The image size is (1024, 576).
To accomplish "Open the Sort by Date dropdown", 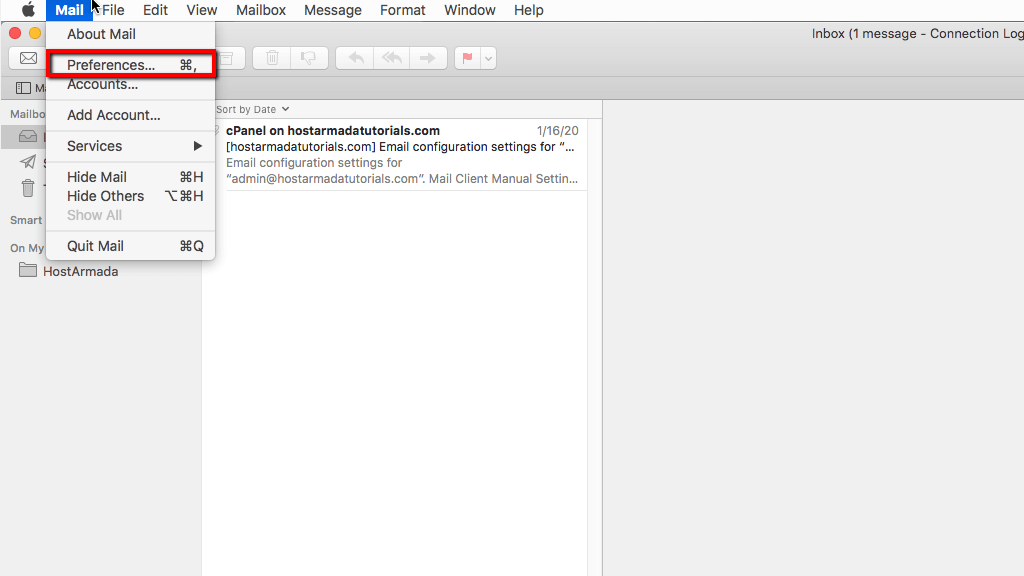I will pyautogui.click(x=253, y=109).
